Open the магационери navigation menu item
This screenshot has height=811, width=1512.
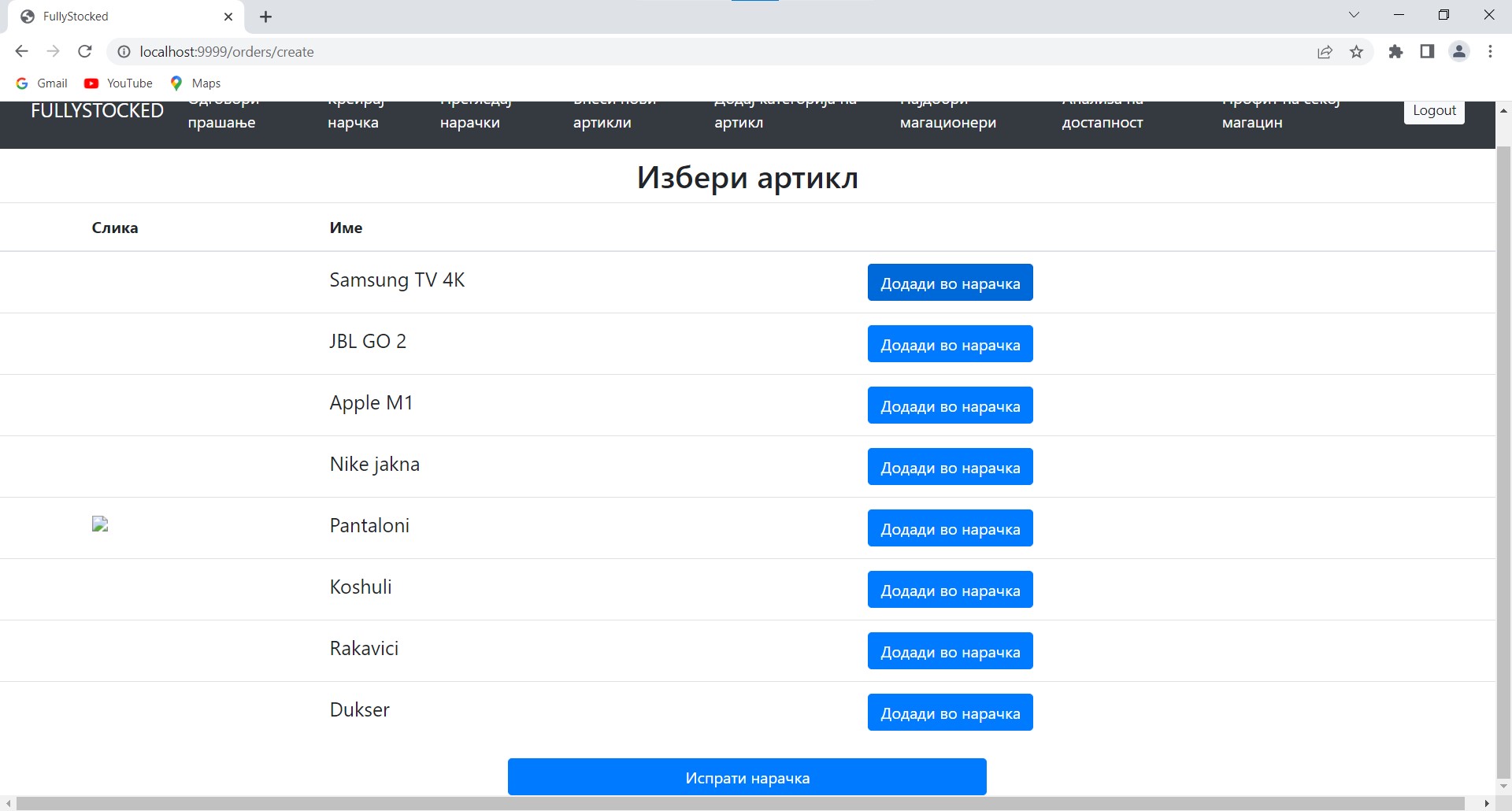coord(947,122)
